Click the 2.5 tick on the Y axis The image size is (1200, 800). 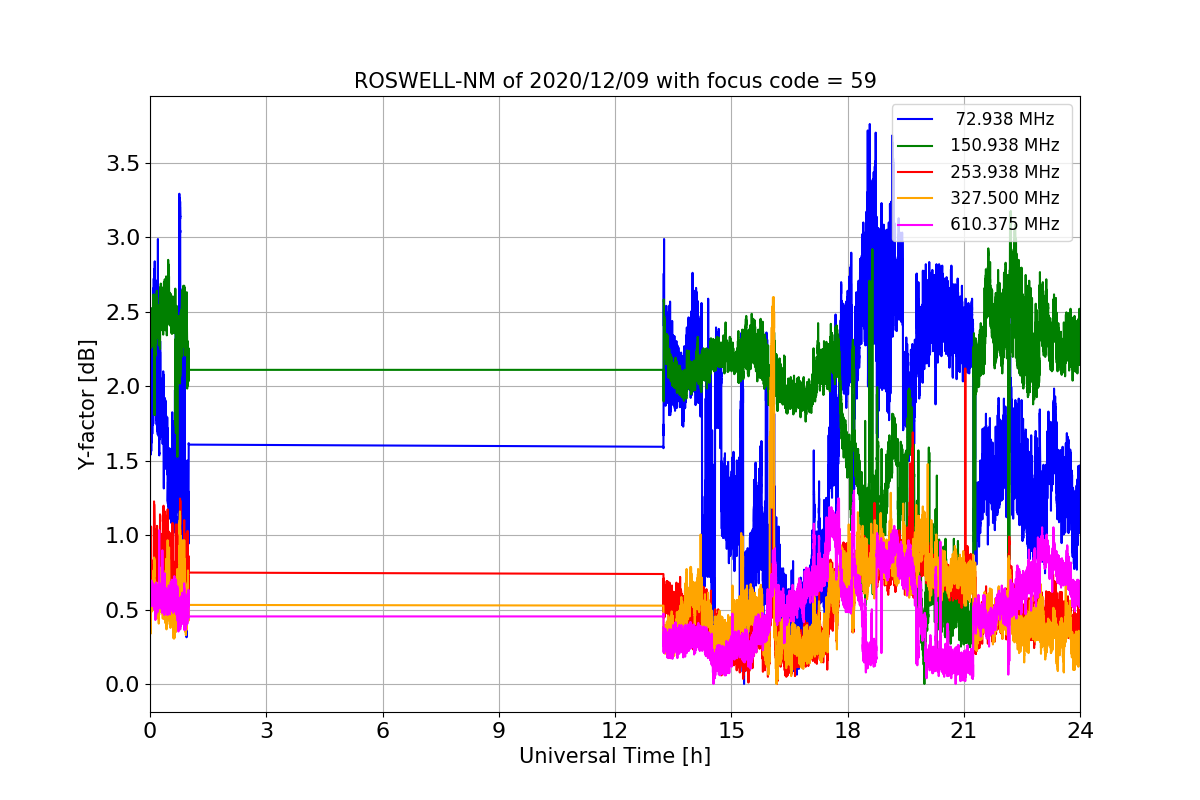[123, 312]
